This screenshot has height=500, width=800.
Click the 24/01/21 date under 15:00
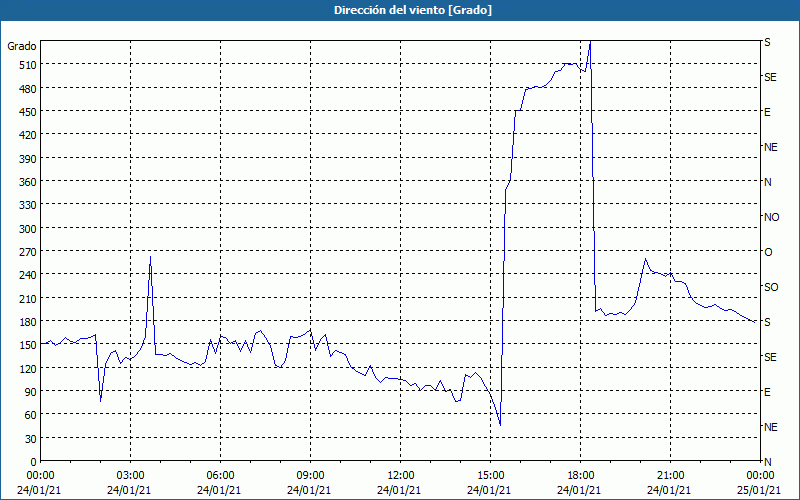(490, 490)
